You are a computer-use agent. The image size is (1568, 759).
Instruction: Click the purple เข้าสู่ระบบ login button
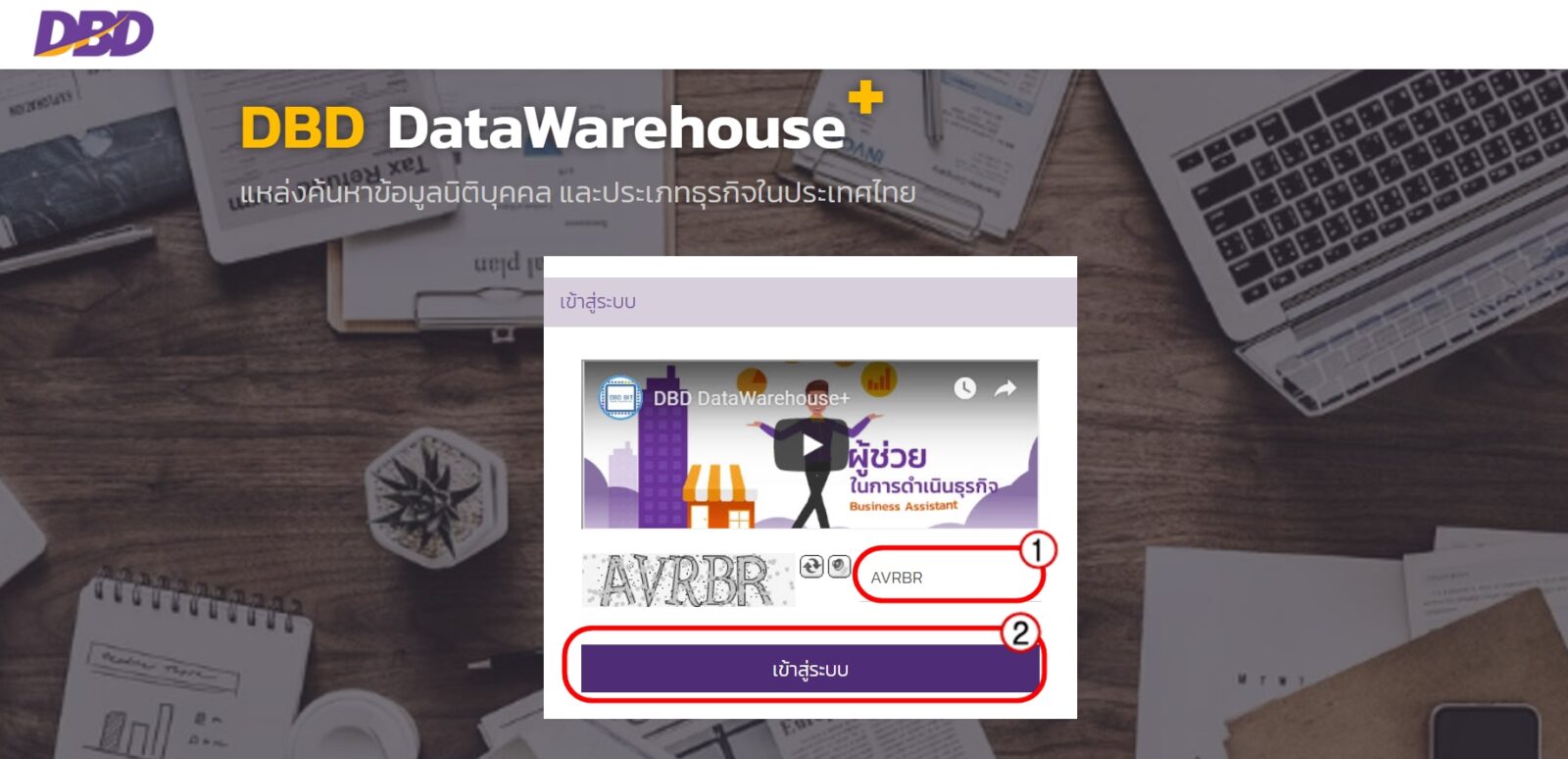click(809, 670)
